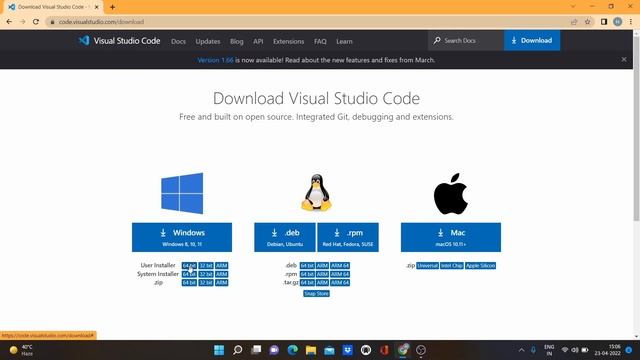Click the share page icon in address bar
Image resolution: width=640 pixels, height=360 pixels.
[574, 22]
